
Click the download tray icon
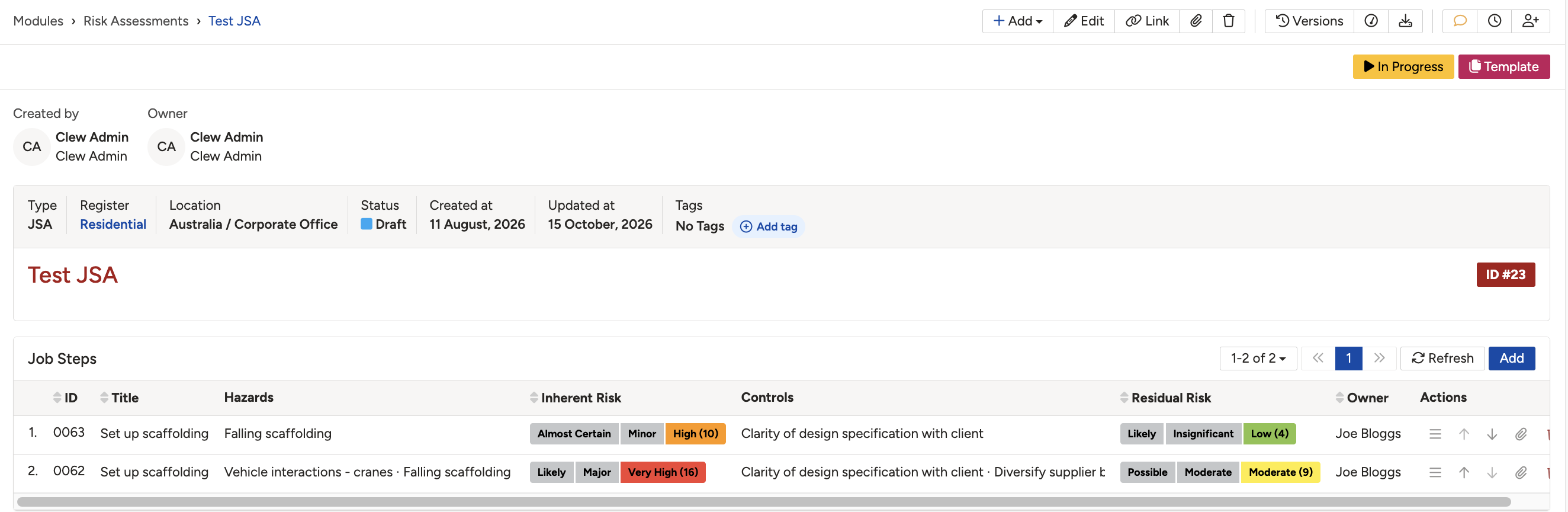[1406, 21]
